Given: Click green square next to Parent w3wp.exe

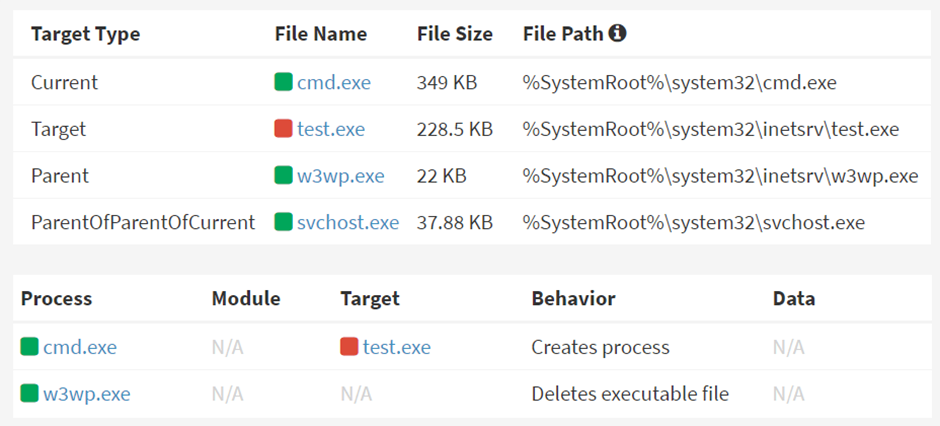Looking at the screenshot, I should (x=283, y=176).
